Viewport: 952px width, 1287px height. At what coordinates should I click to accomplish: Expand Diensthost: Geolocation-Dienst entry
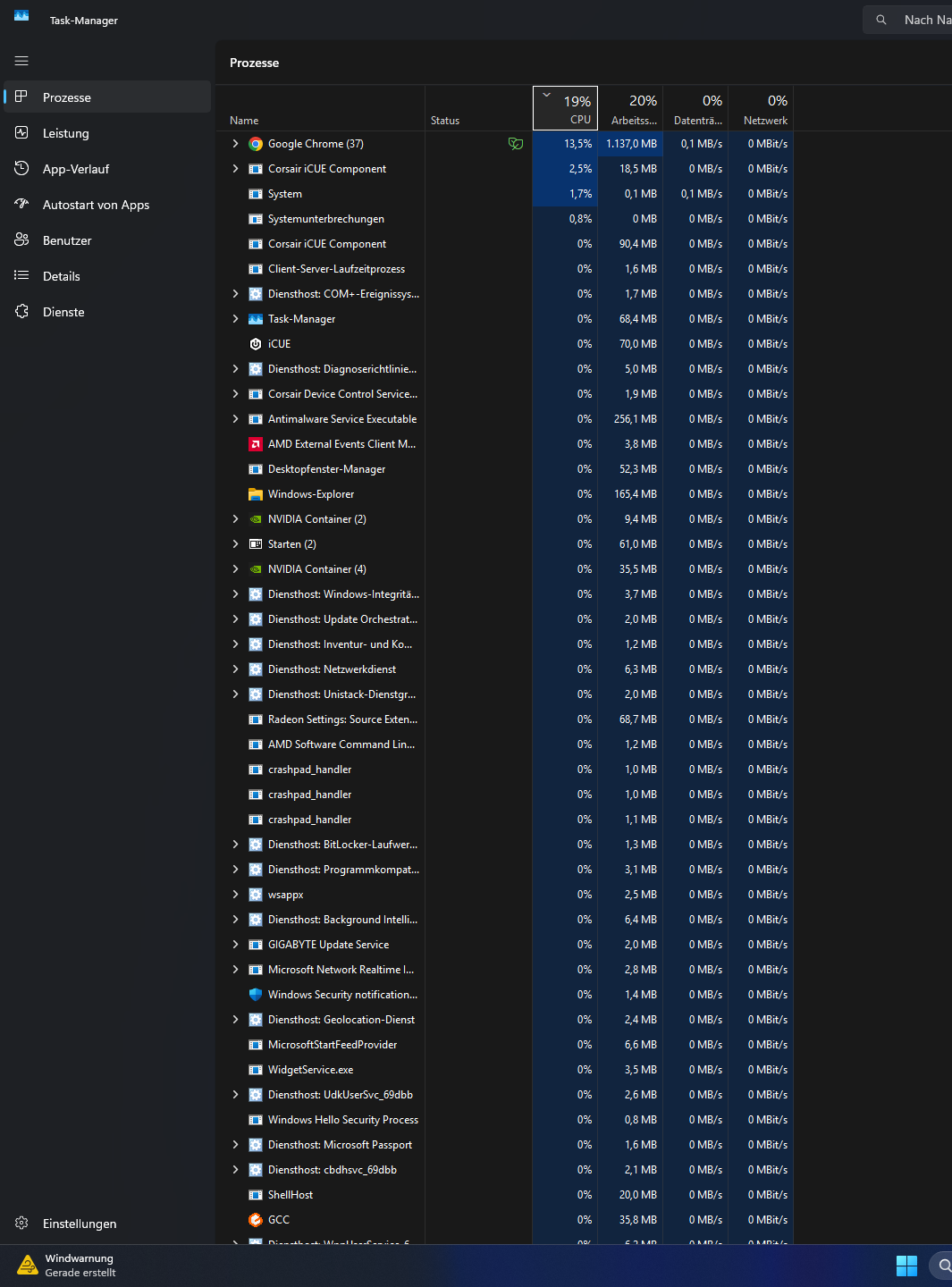tap(235, 1020)
